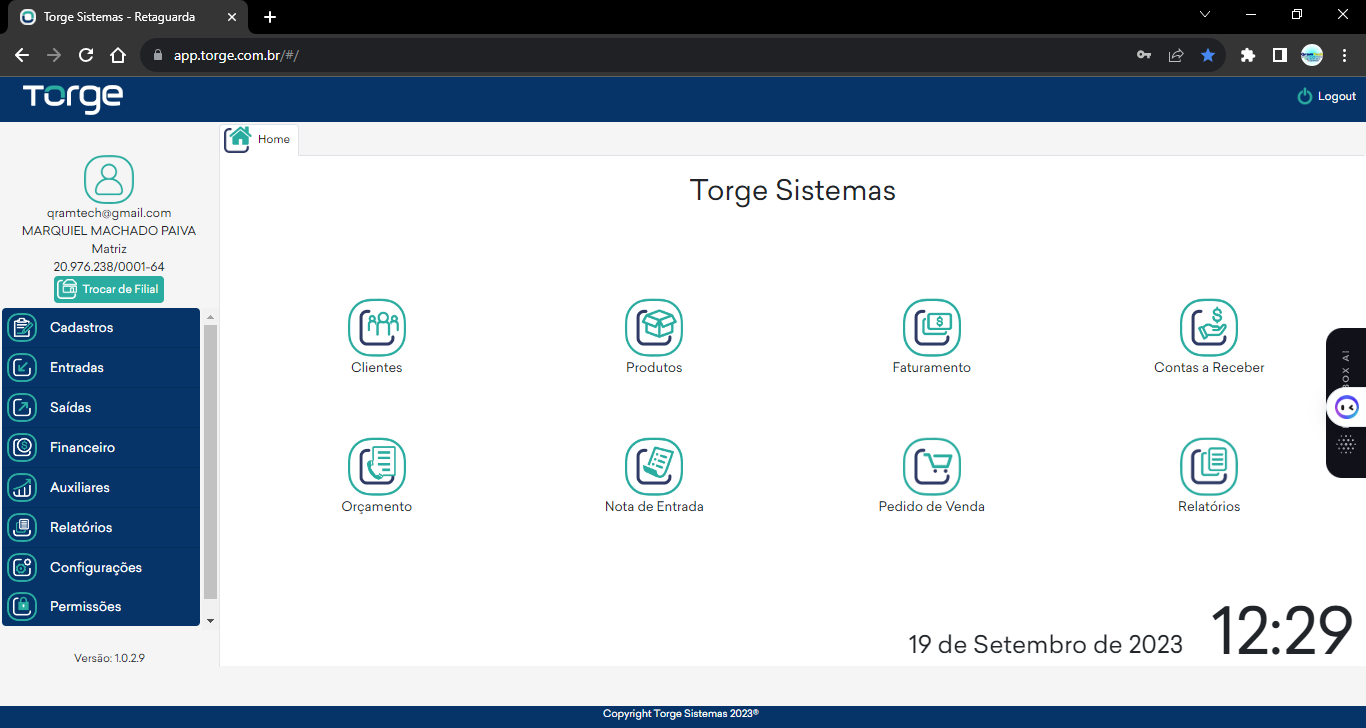
Task: Open the Produtos box icon
Action: click(x=654, y=328)
